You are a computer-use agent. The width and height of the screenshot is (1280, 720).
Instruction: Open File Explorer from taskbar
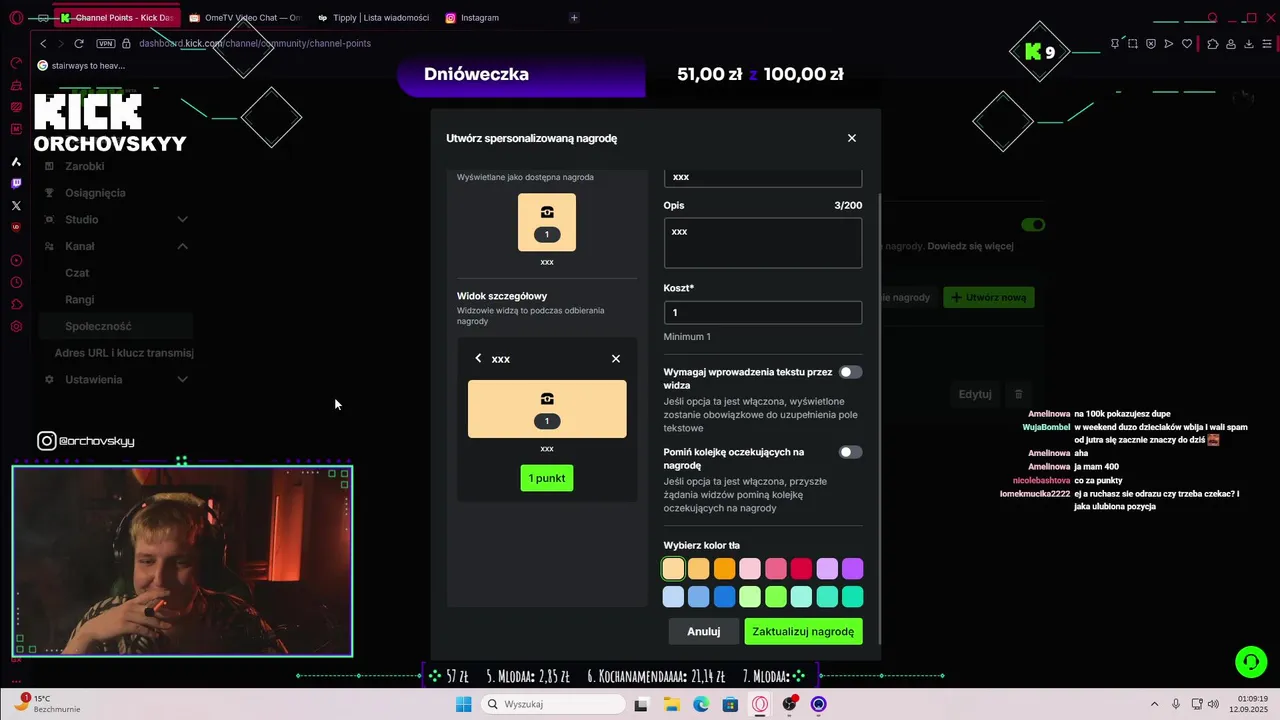[671, 704]
